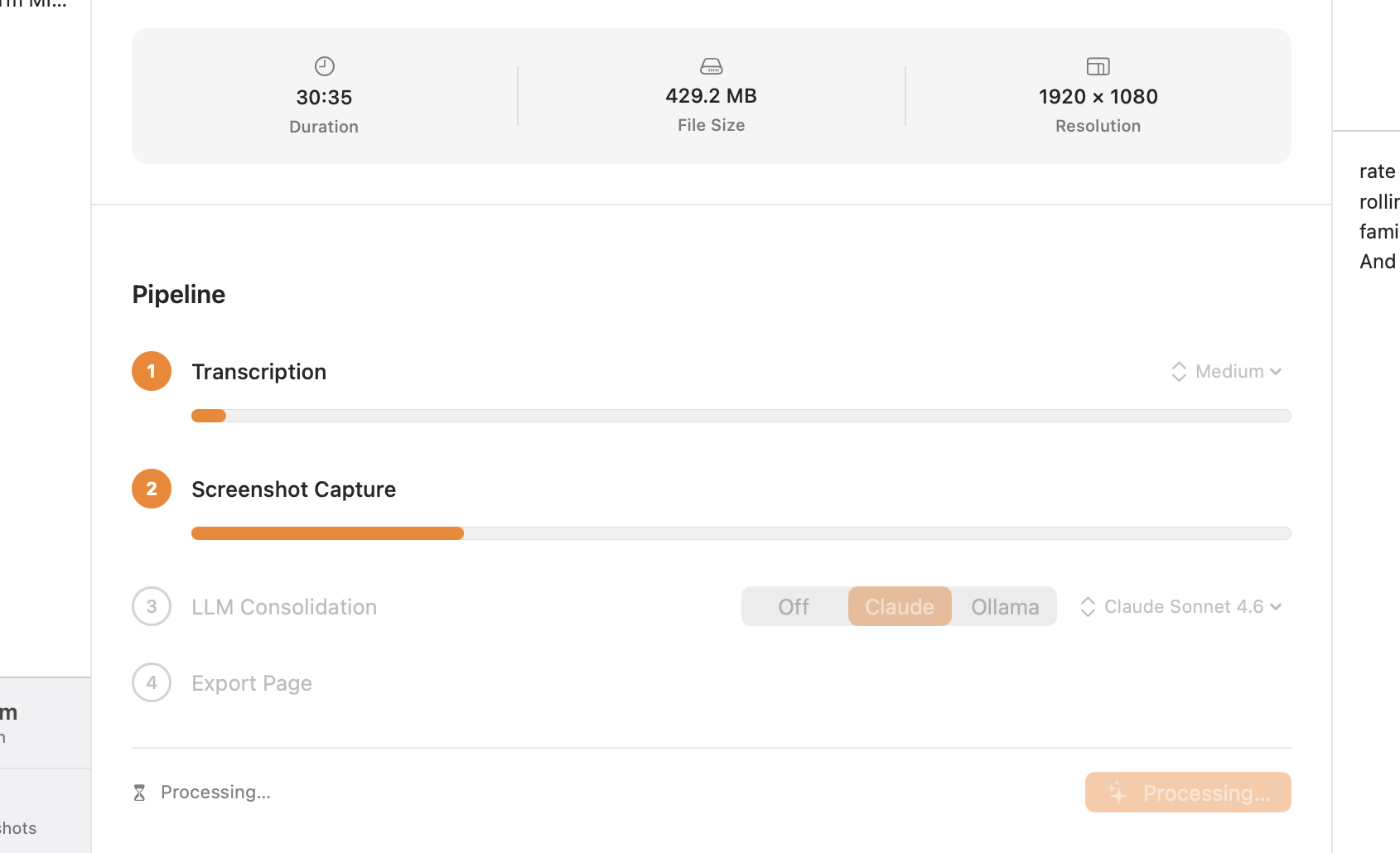Click the Transcription progress bar
This screenshot has width=1400, height=853.
point(741,416)
